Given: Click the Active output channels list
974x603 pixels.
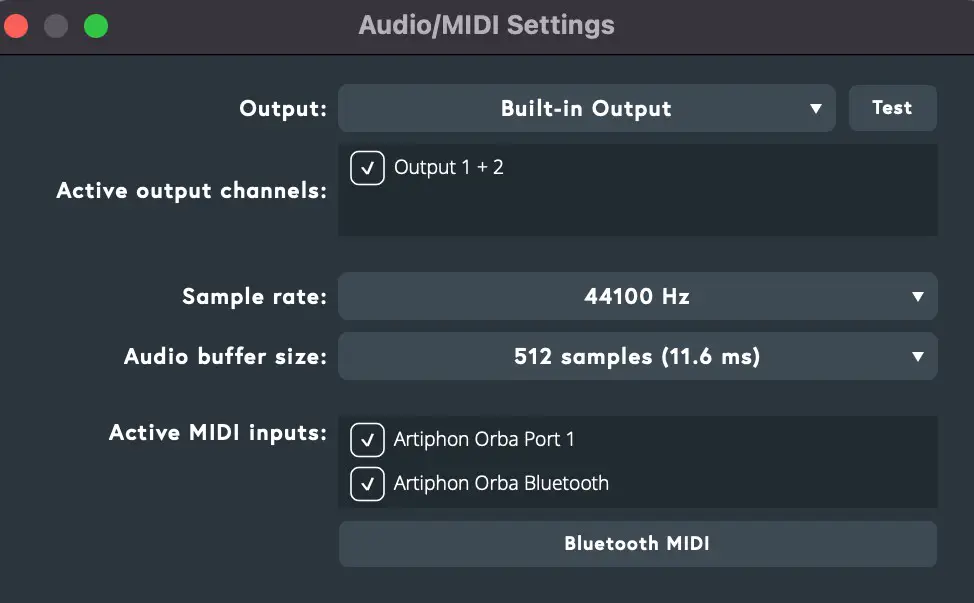Looking at the screenshot, I should [637, 190].
